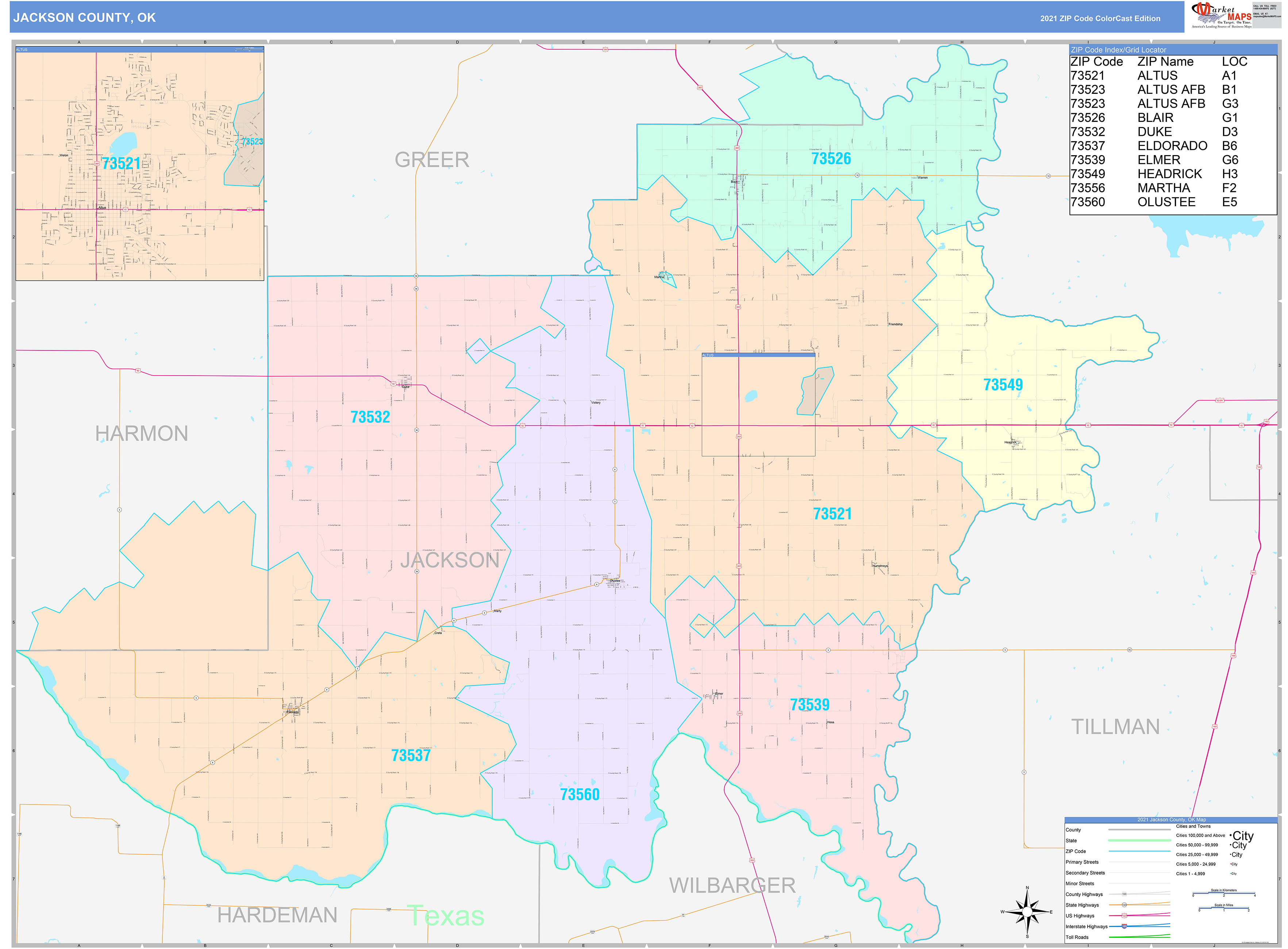Open the Cities and Towns legend section
1288x949 pixels.
click(1193, 827)
